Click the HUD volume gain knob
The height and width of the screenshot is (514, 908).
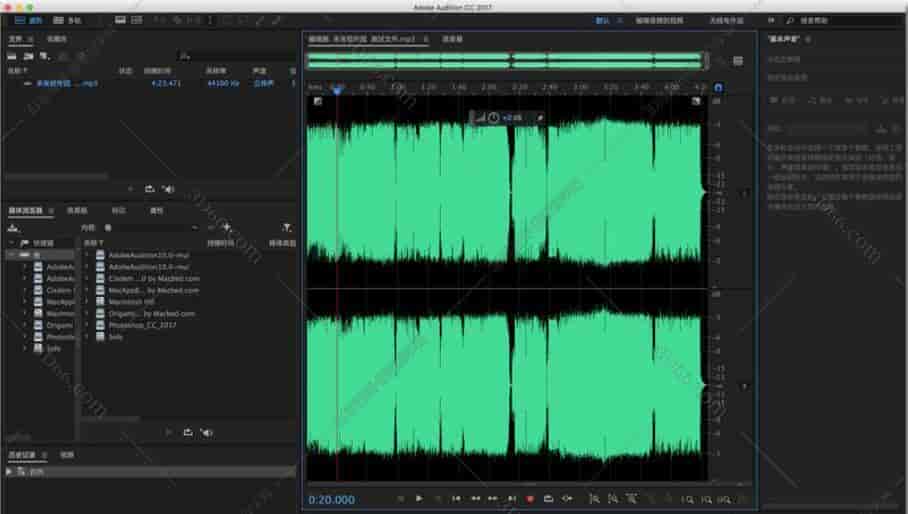[x=494, y=118]
